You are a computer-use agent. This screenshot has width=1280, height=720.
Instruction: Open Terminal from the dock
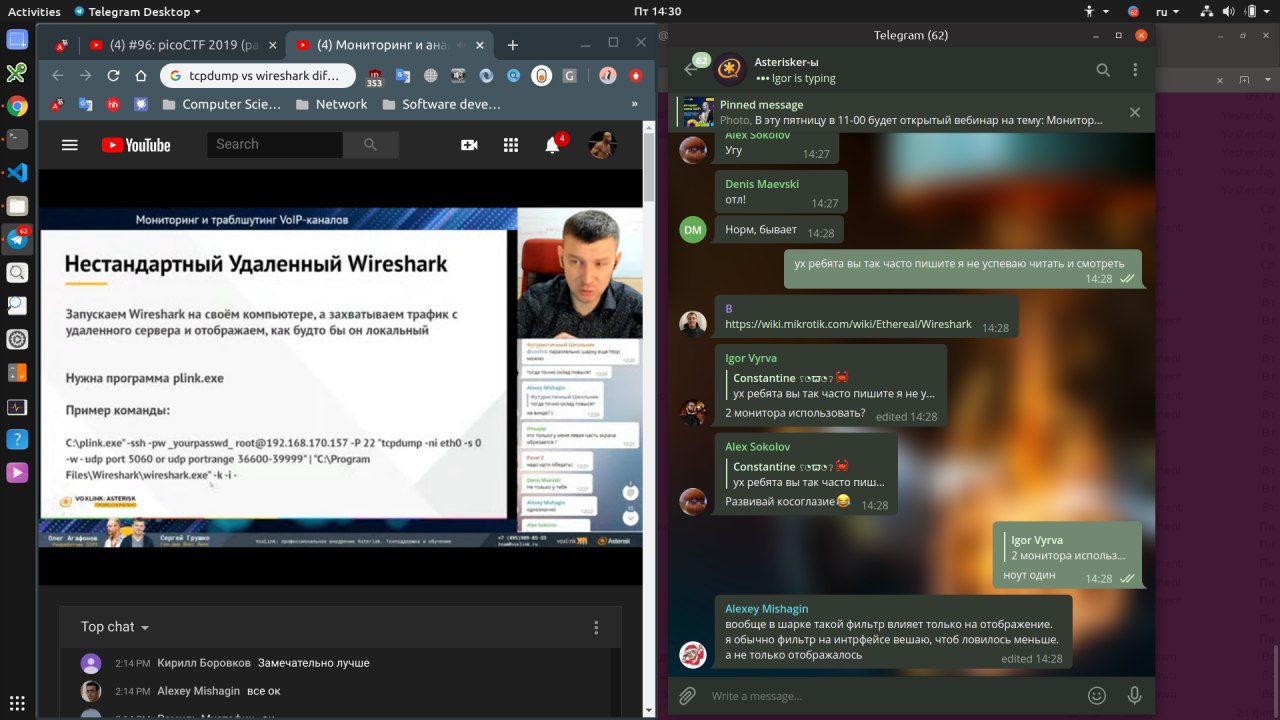(17, 139)
